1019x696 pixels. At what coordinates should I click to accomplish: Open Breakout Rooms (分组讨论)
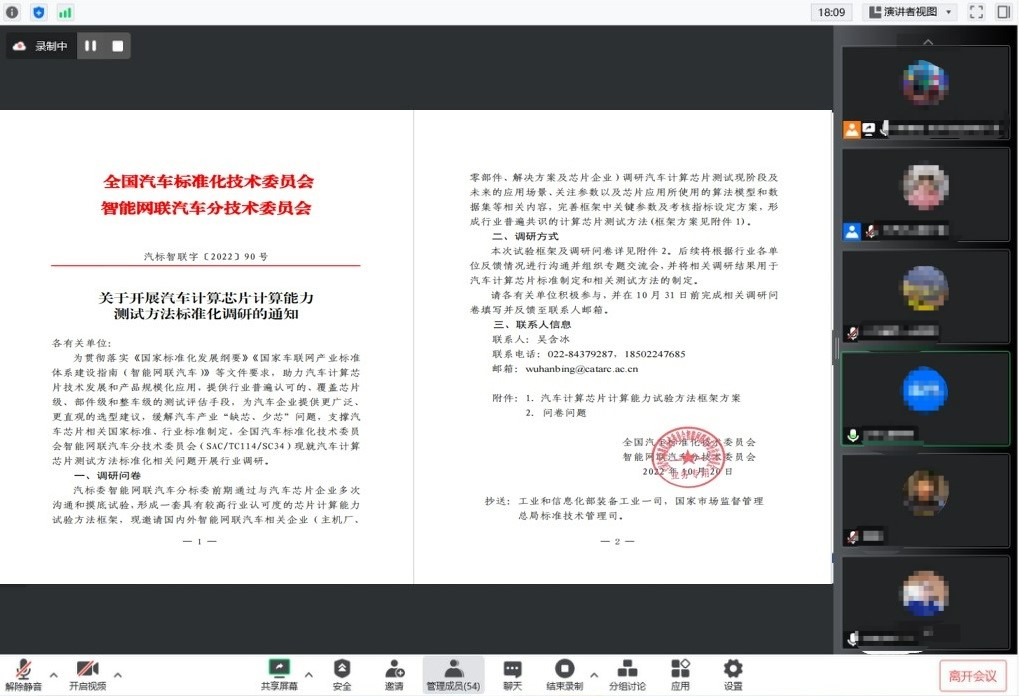click(x=627, y=675)
